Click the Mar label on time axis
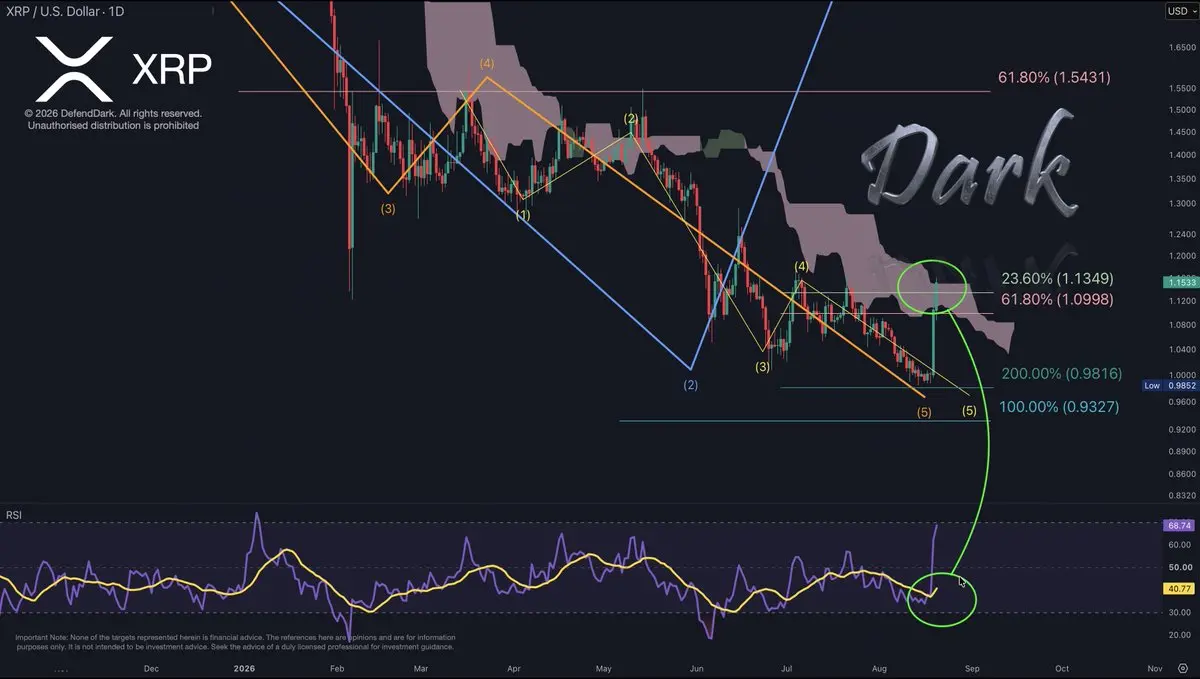 point(422,668)
